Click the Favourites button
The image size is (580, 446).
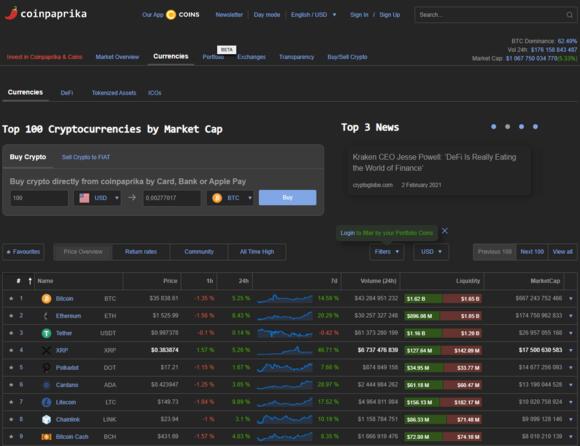[23, 252]
